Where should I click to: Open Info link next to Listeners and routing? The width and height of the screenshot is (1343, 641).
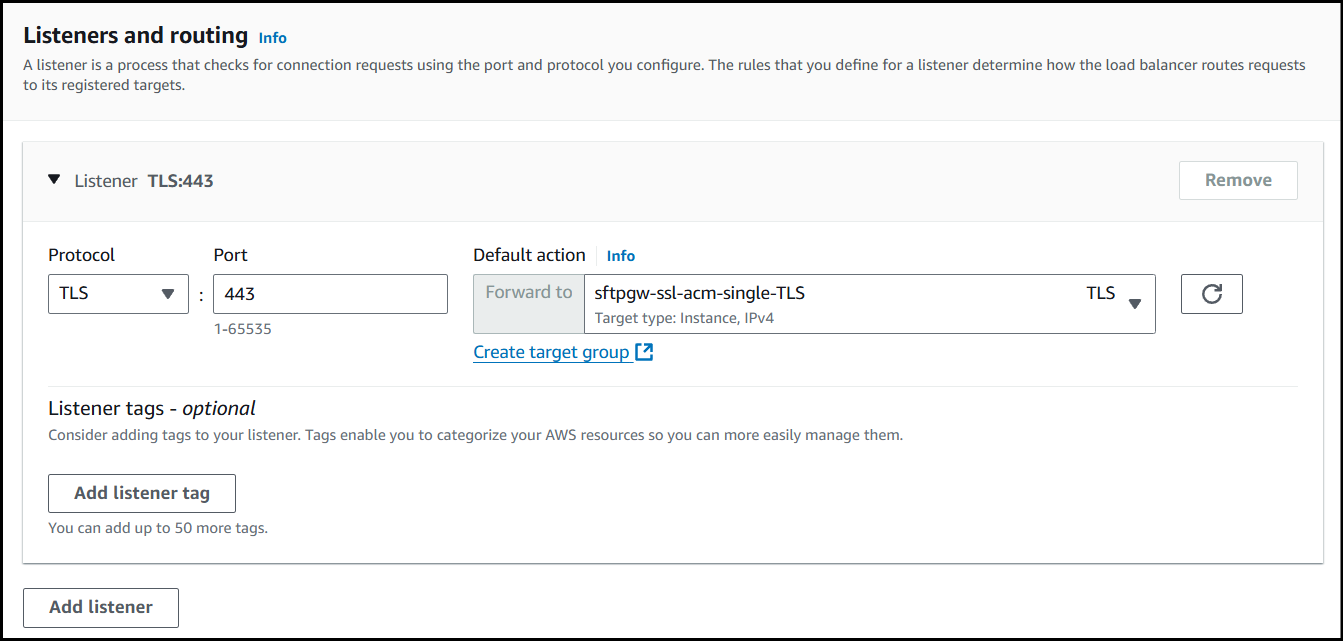(272, 38)
